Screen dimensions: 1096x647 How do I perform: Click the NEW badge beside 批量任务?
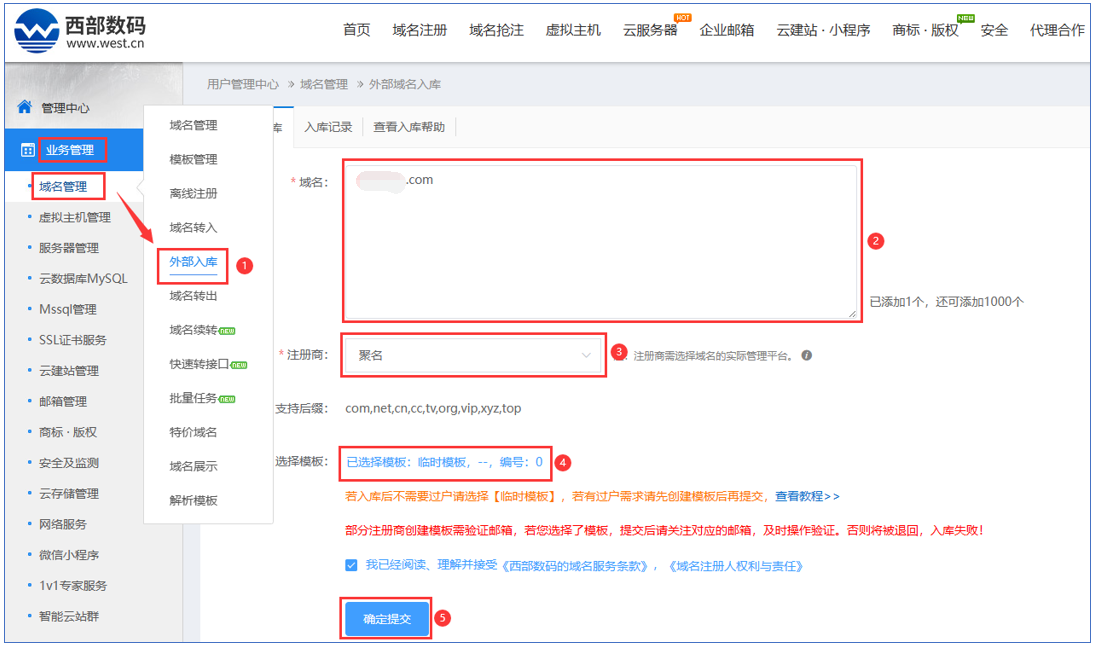coord(228,399)
